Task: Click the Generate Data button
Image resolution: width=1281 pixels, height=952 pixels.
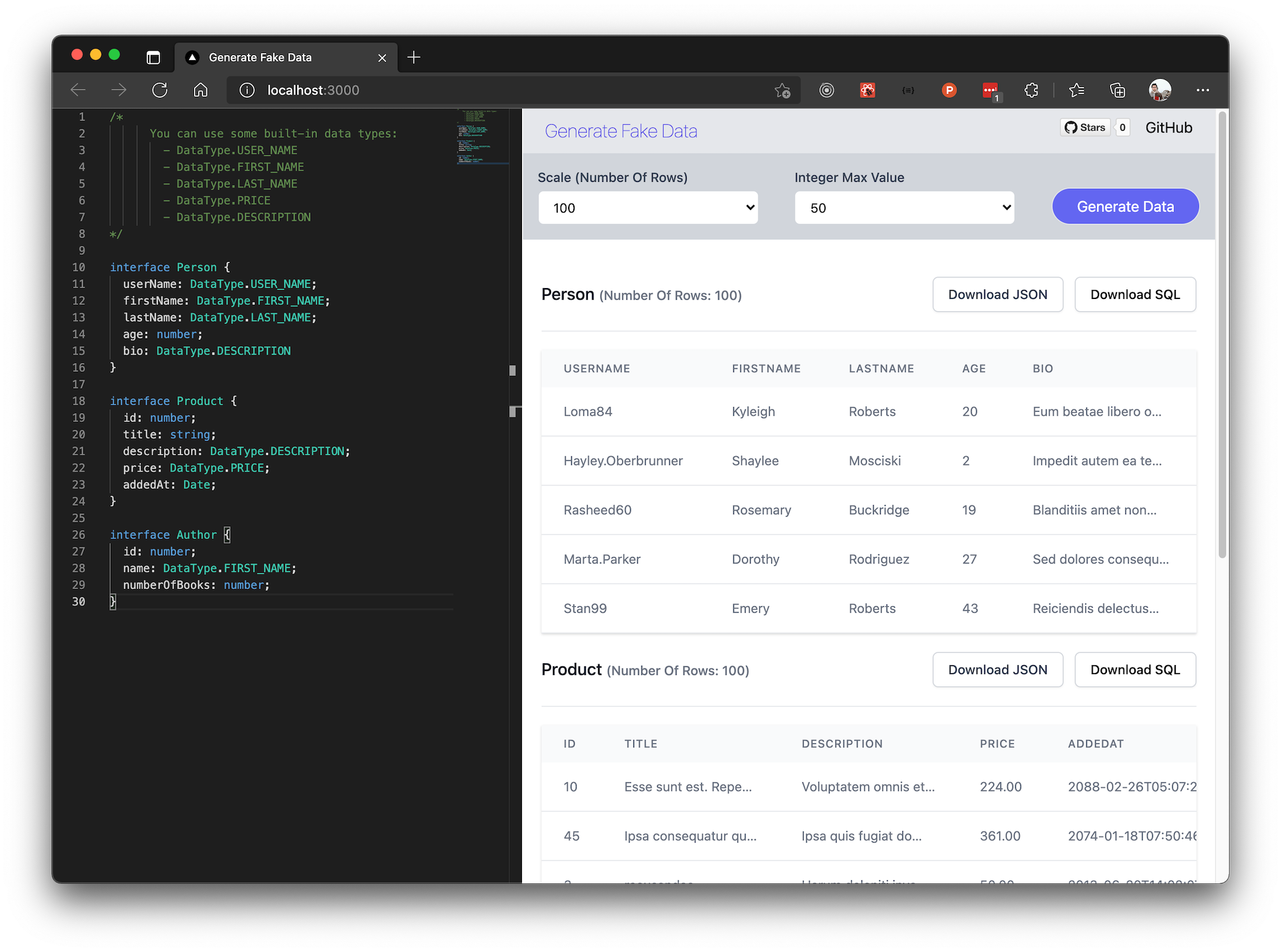Action: 1125,207
